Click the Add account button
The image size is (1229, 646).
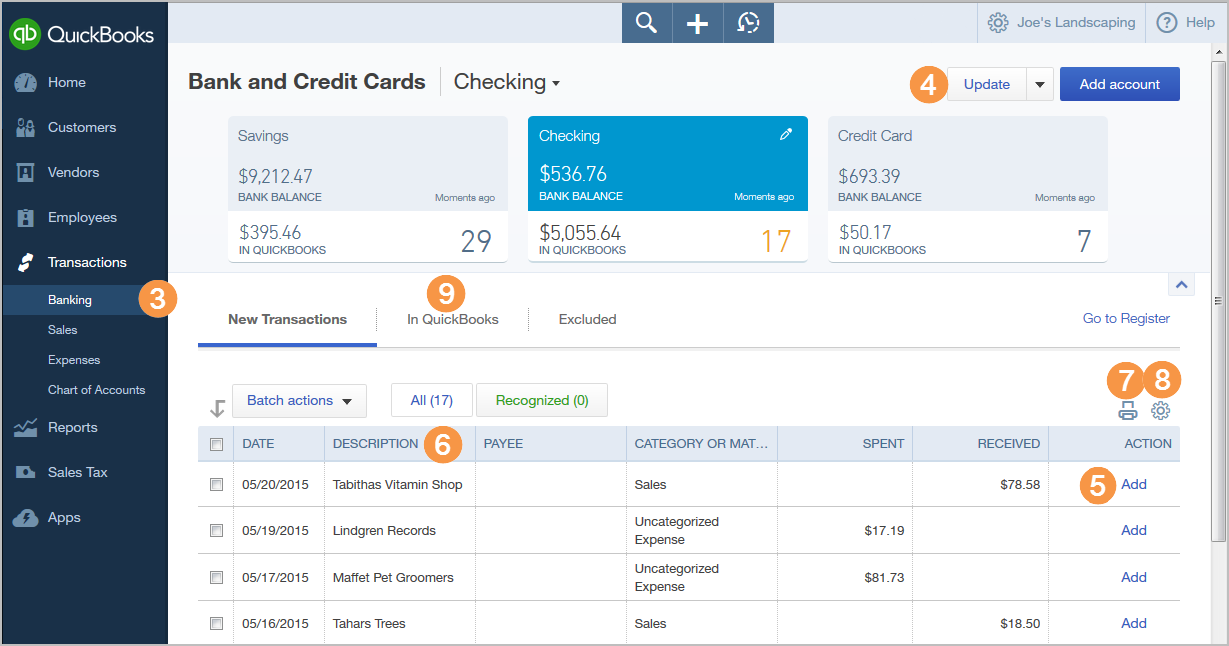coord(1120,85)
